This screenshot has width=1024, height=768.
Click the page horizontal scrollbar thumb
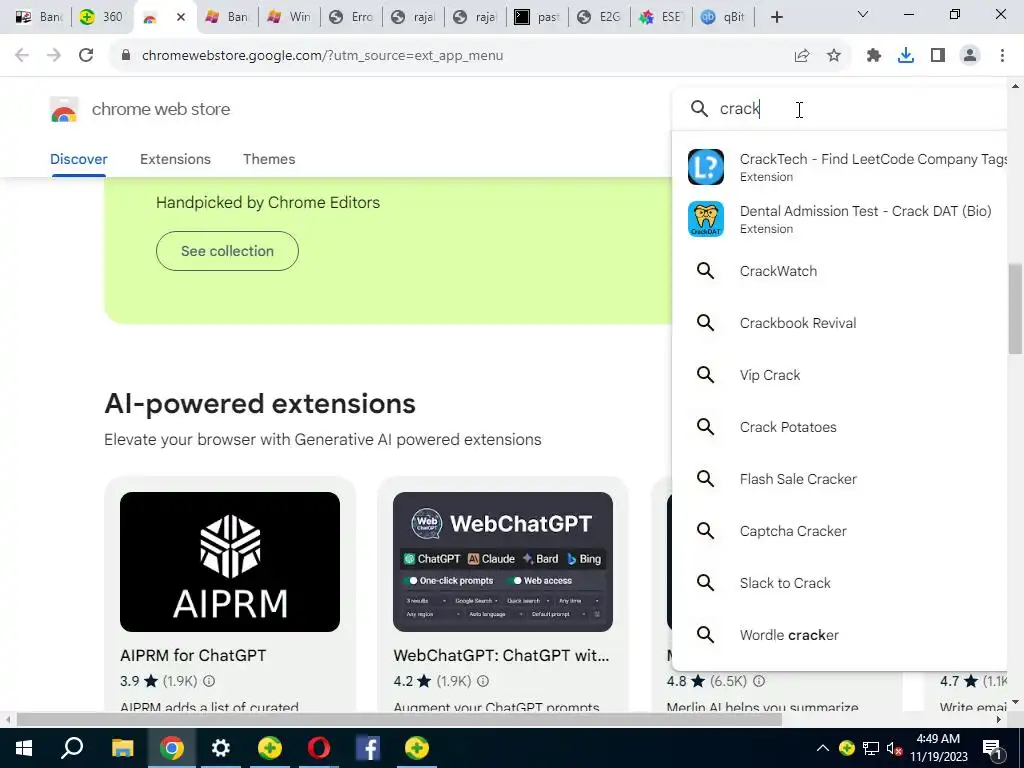click(399, 720)
